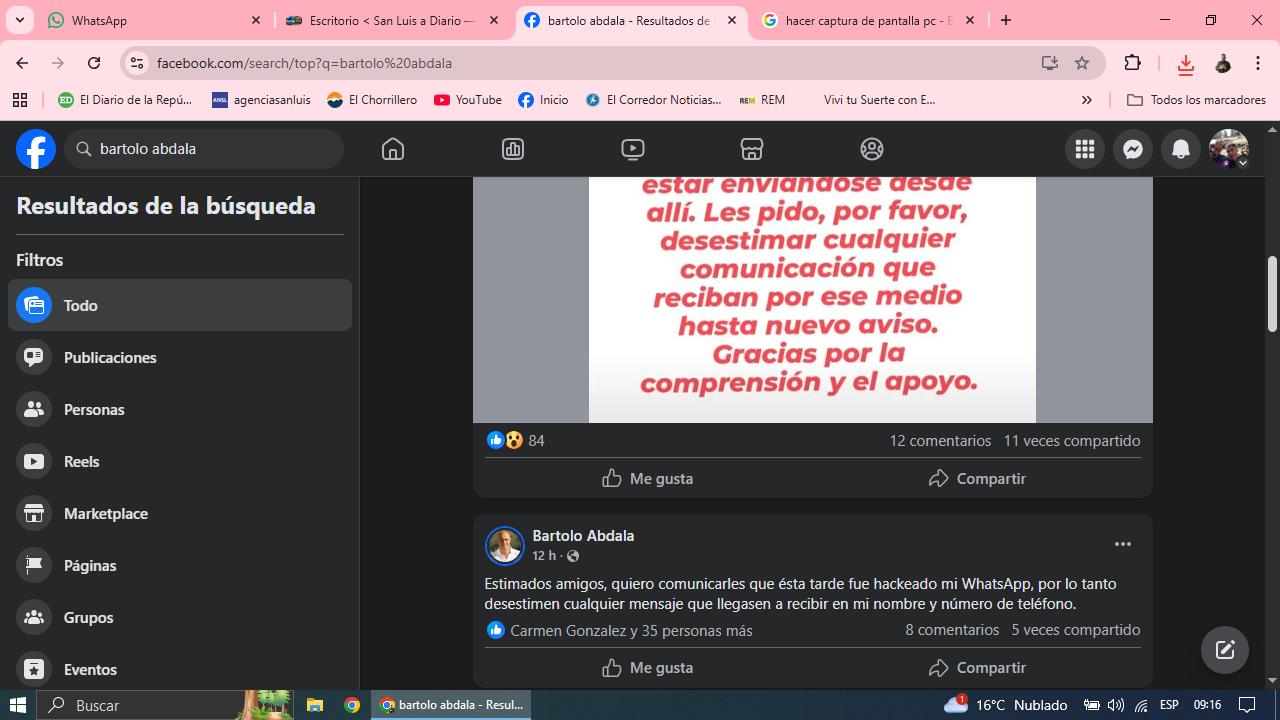Image resolution: width=1280 pixels, height=720 pixels.
Task: Open the Facebook Video tab icon
Action: 632,149
